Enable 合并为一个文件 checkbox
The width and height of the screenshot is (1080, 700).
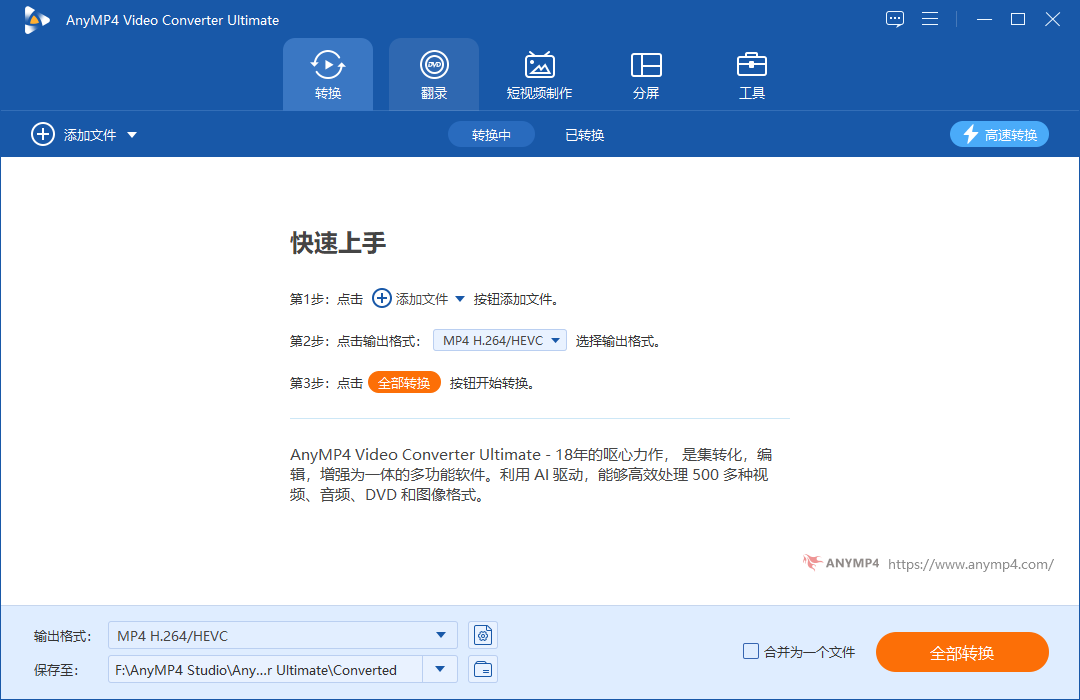coord(750,651)
